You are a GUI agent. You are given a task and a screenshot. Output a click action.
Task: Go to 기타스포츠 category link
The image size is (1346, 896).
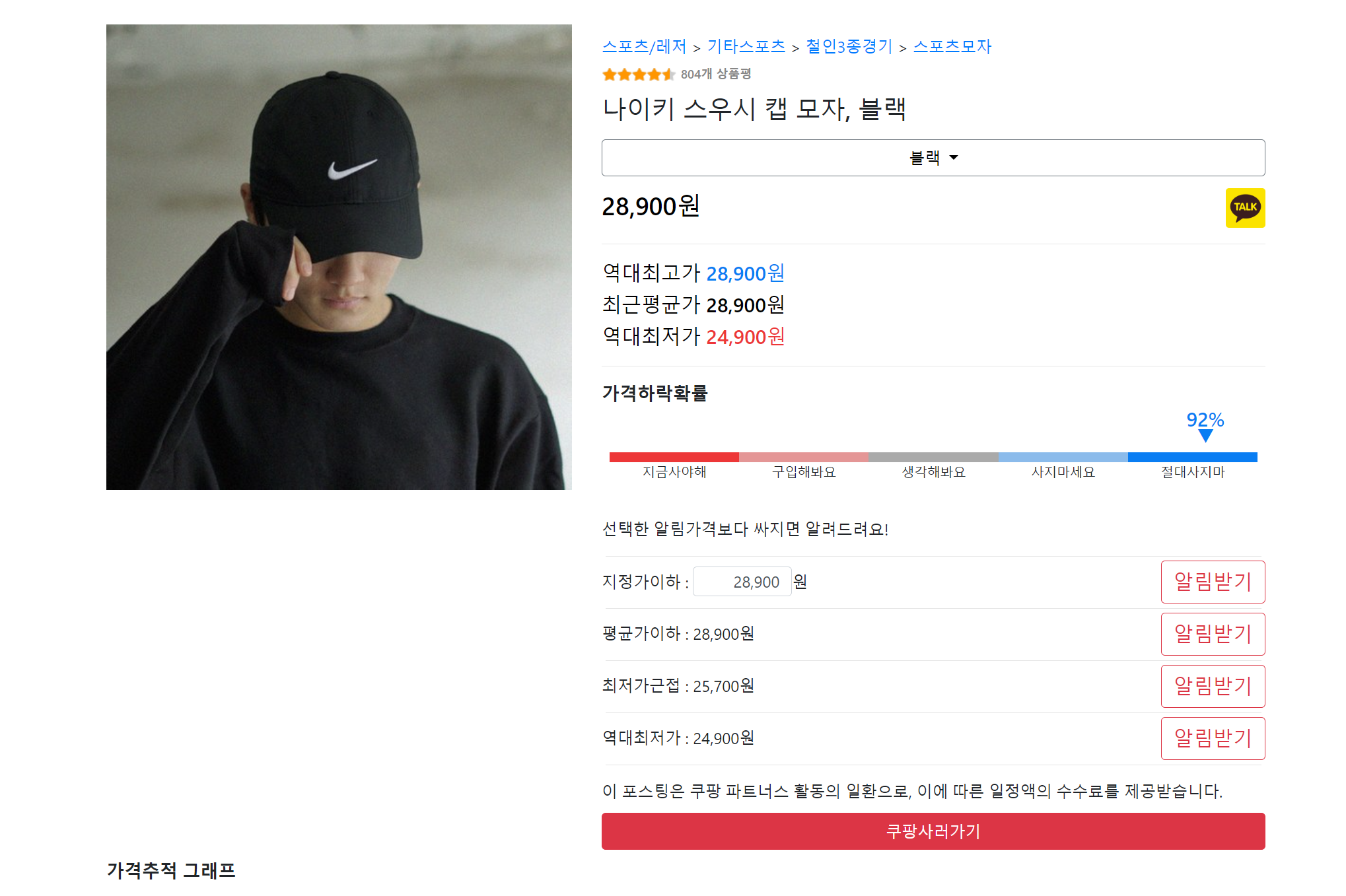point(746,47)
